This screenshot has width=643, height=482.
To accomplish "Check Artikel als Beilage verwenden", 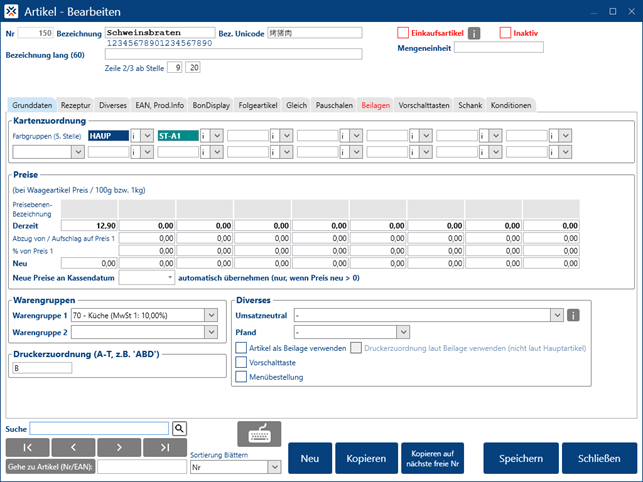I will [x=242, y=347].
